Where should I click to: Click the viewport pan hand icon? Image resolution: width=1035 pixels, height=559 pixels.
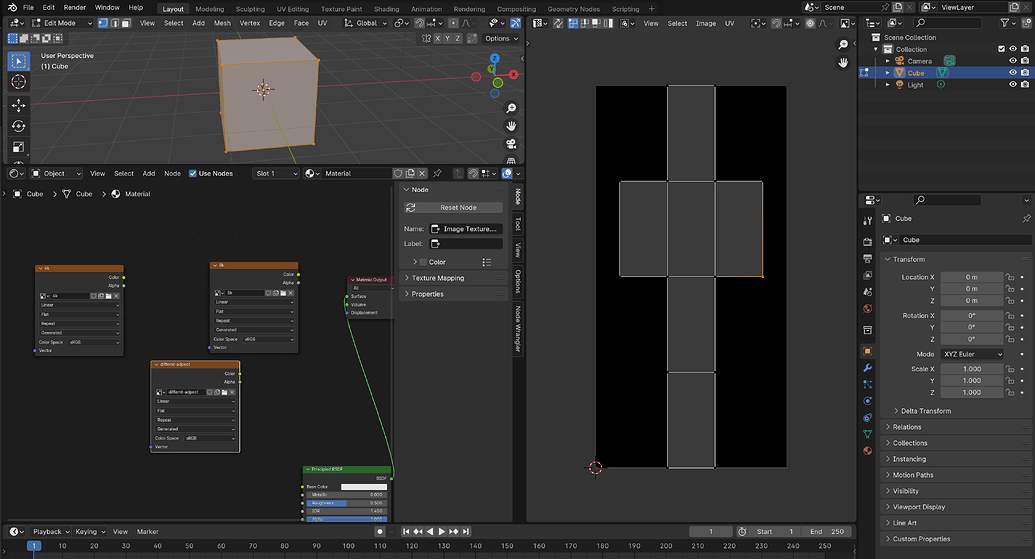[x=511, y=126]
